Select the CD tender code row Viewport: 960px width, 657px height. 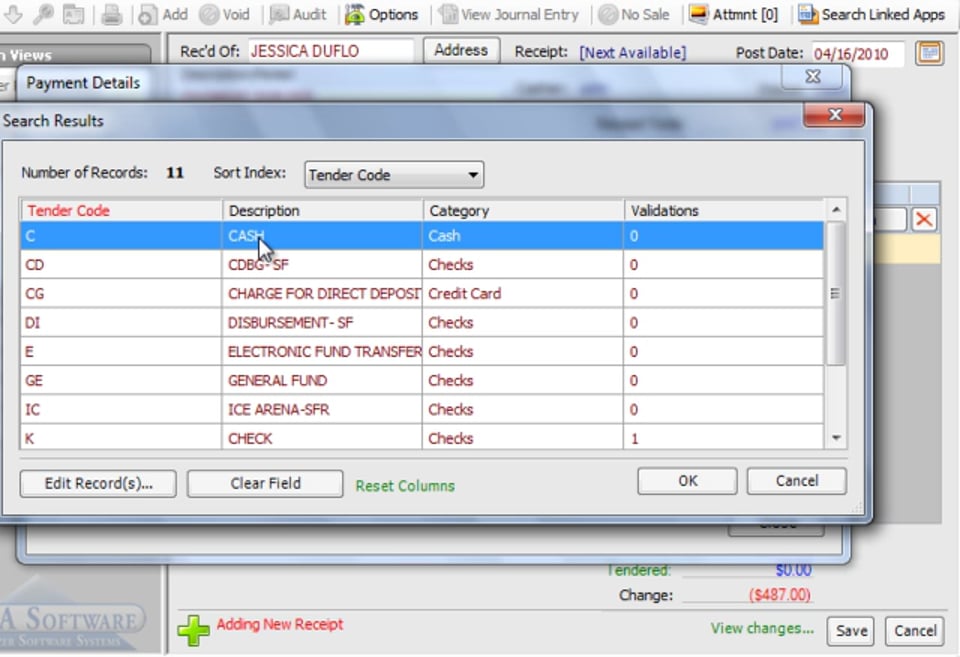point(422,265)
